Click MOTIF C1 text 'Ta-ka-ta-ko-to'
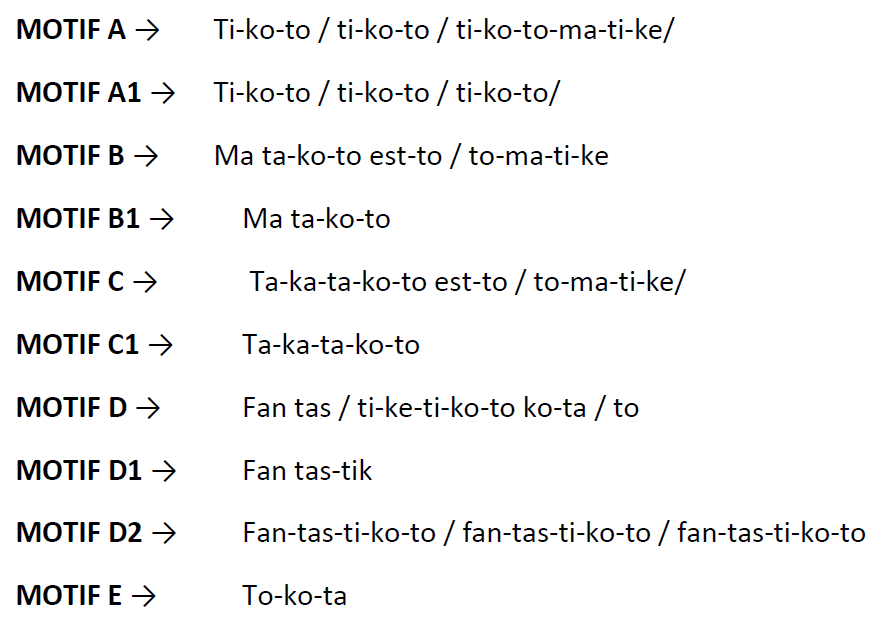882x632 pixels. 331,345
